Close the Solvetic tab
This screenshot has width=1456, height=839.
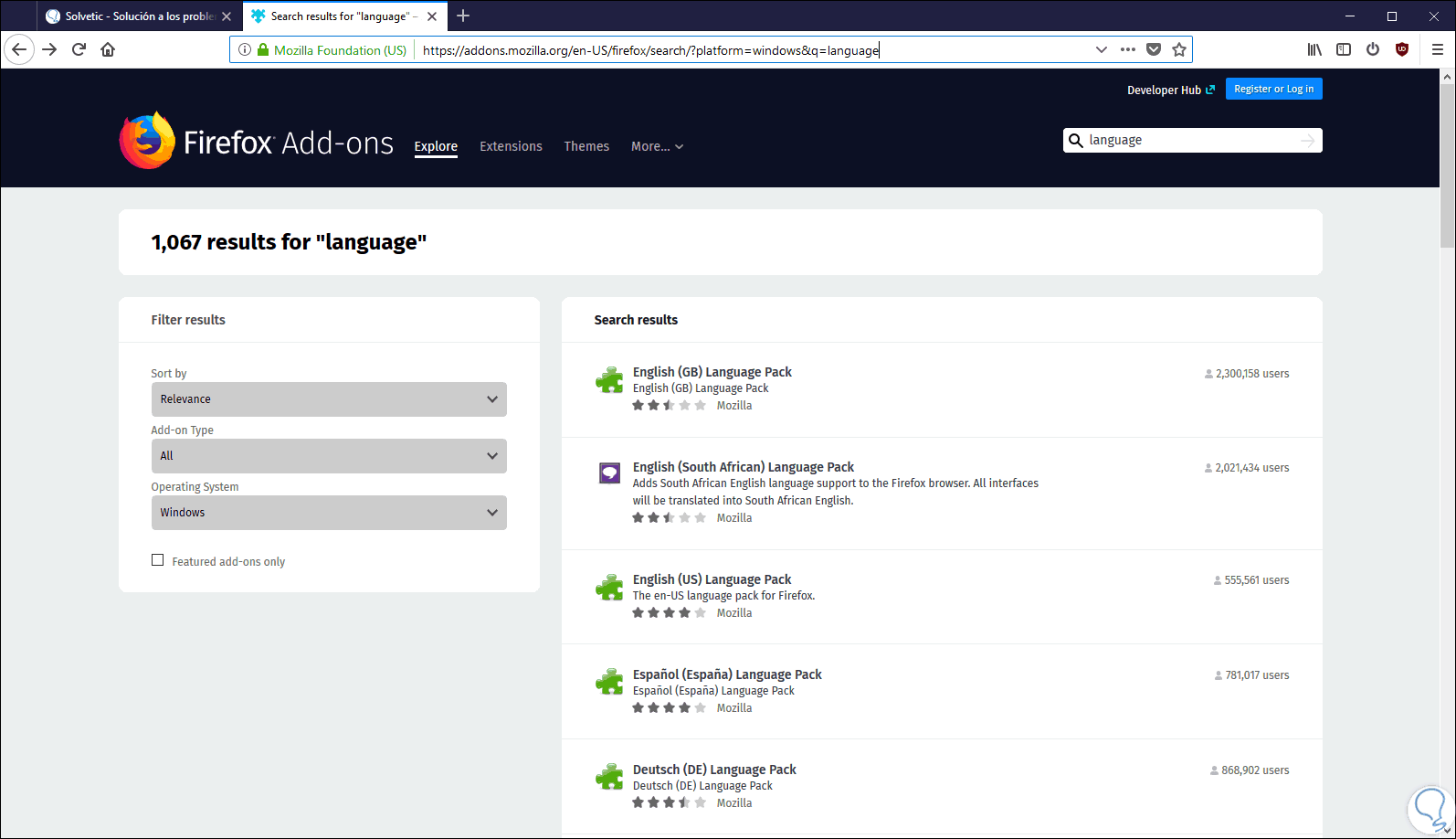(227, 16)
